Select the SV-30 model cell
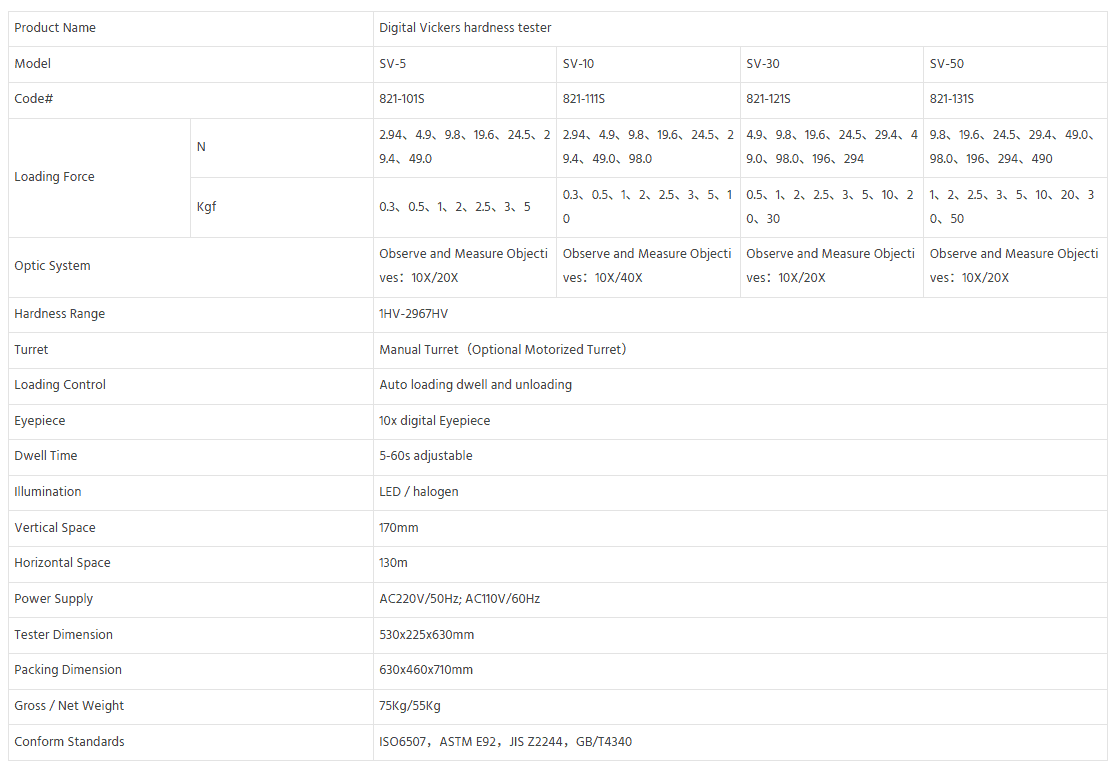The image size is (1115, 767). (763, 64)
